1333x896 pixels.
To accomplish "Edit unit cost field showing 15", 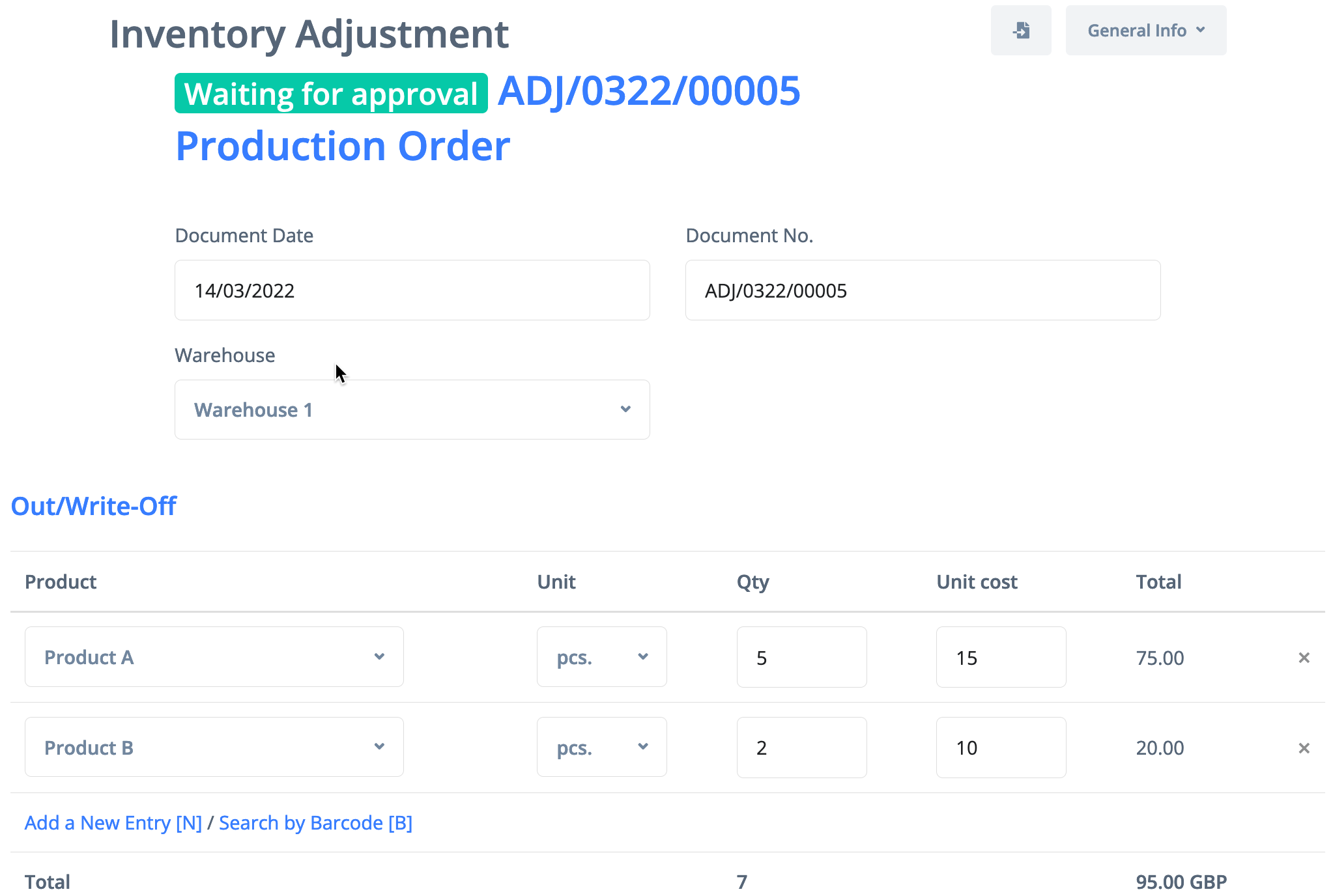I will click(1001, 658).
